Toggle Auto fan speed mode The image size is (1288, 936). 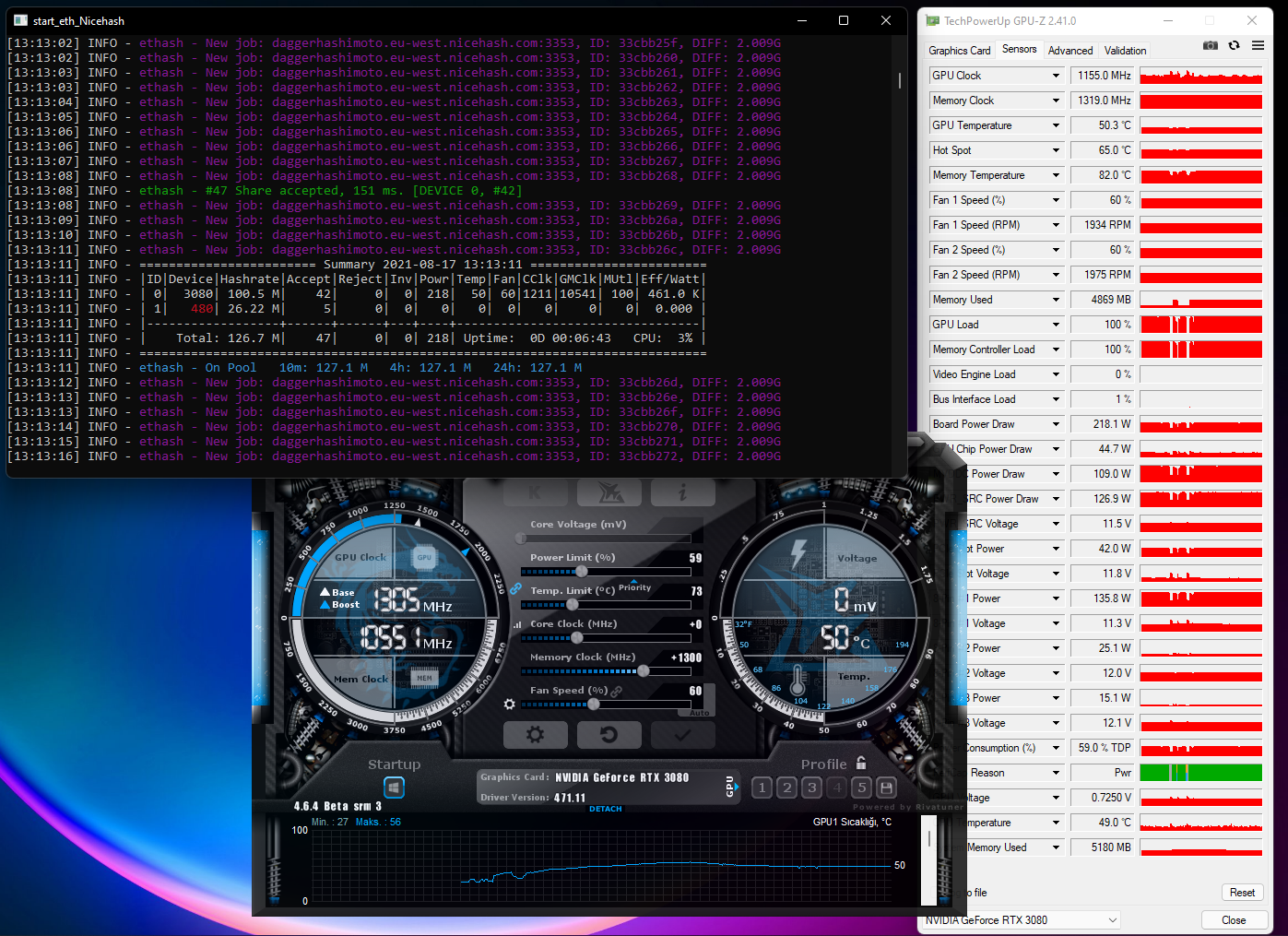[x=700, y=713]
